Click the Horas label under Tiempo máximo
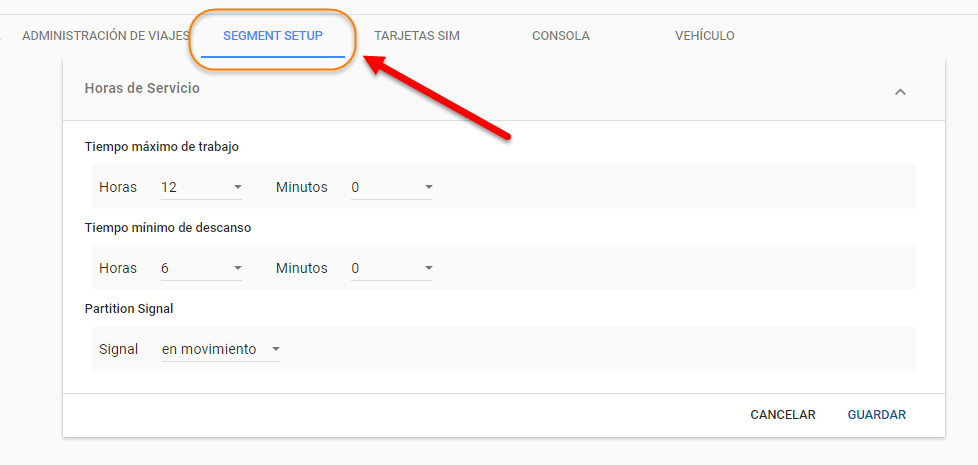Image resolution: width=978 pixels, height=465 pixels. tap(118, 187)
